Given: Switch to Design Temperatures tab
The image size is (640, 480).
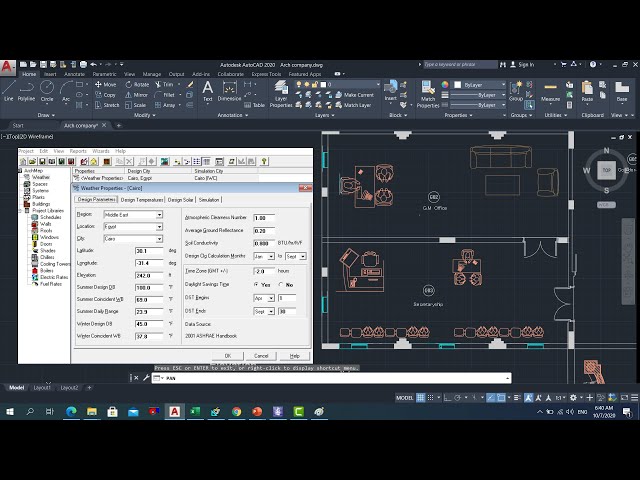Looking at the screenshot, I should click(142, 200).
